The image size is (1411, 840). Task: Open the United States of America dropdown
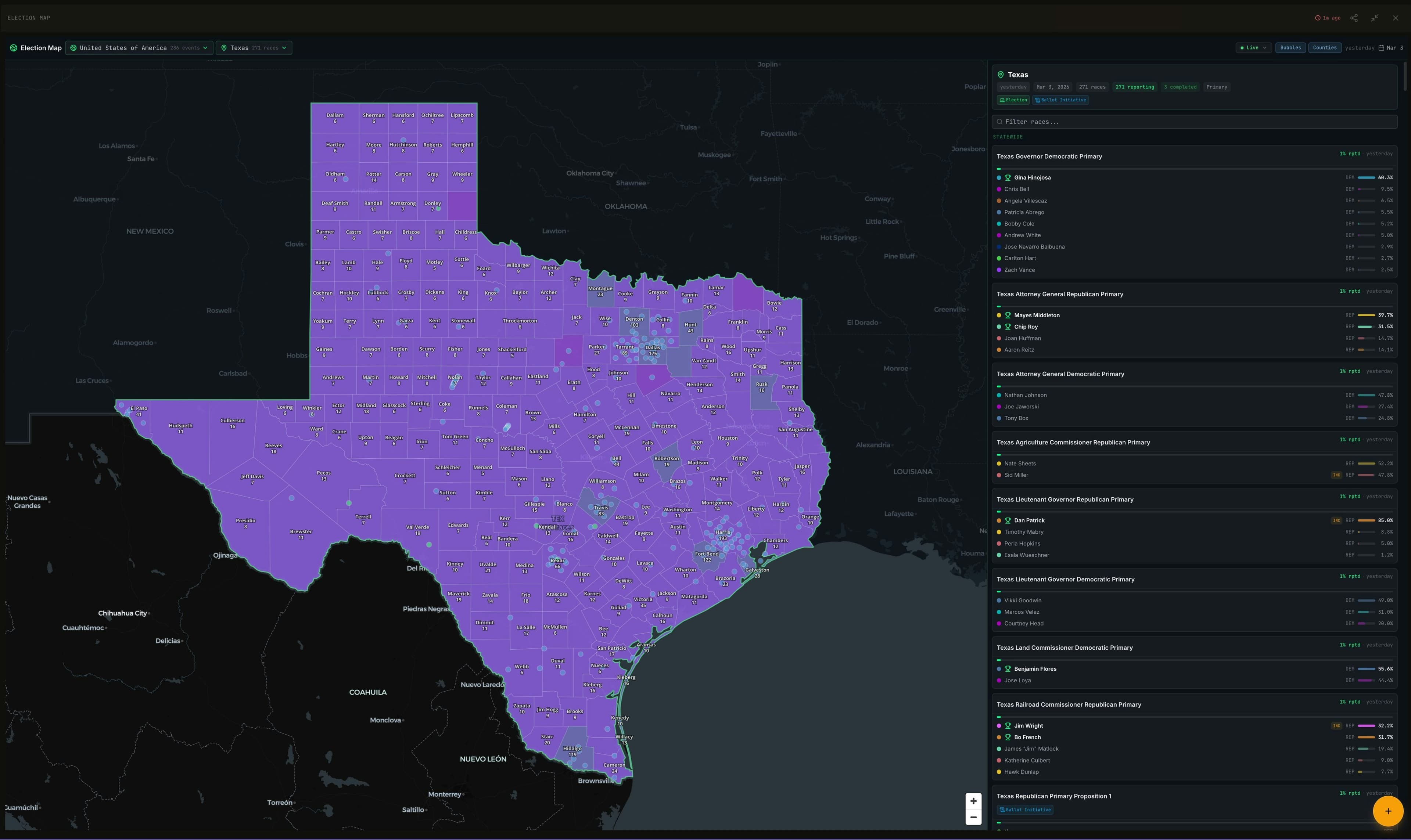coord(139,48)
